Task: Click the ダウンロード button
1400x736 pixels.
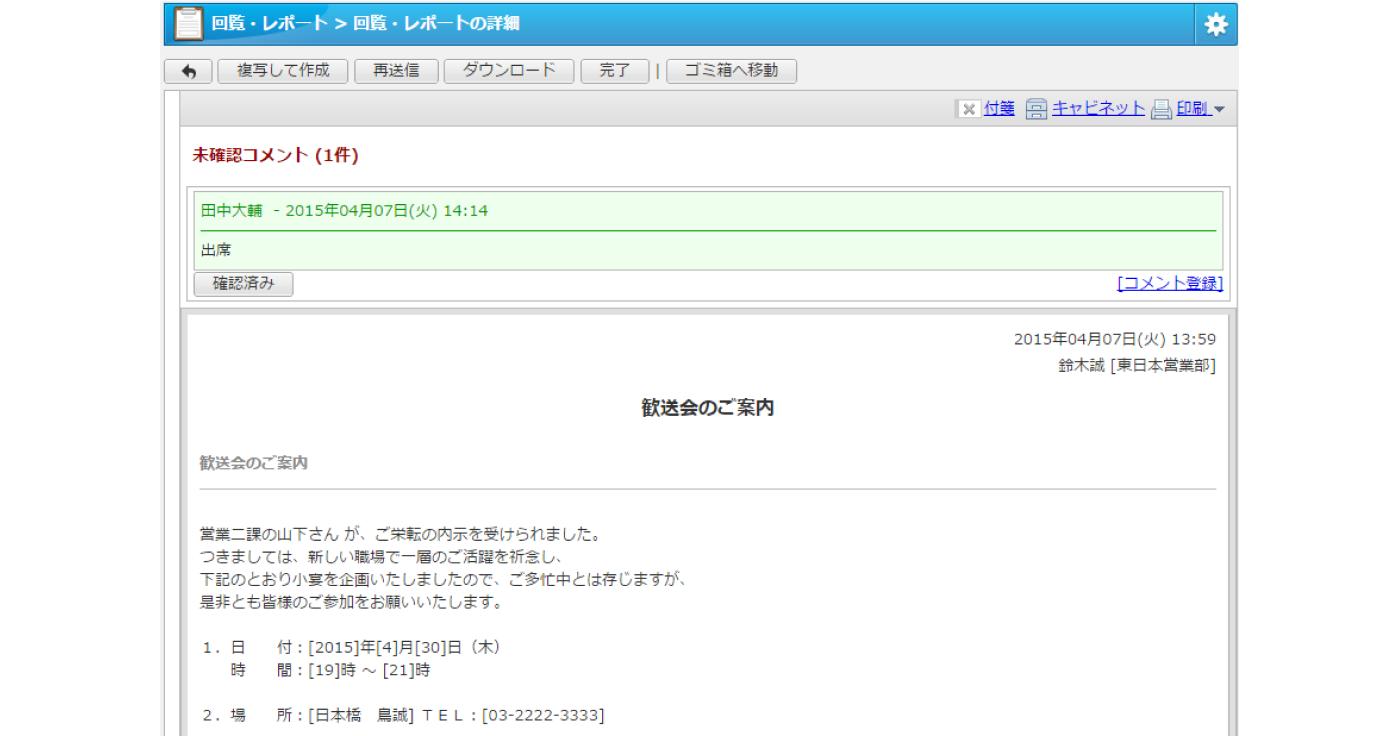Action: coord(509,71)
